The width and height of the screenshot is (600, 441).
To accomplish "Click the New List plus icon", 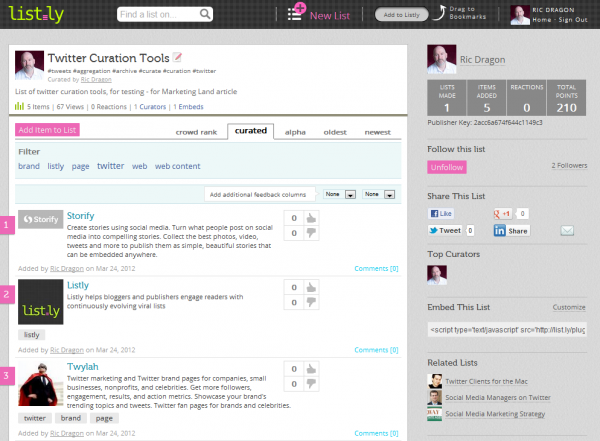I will 297,12.
